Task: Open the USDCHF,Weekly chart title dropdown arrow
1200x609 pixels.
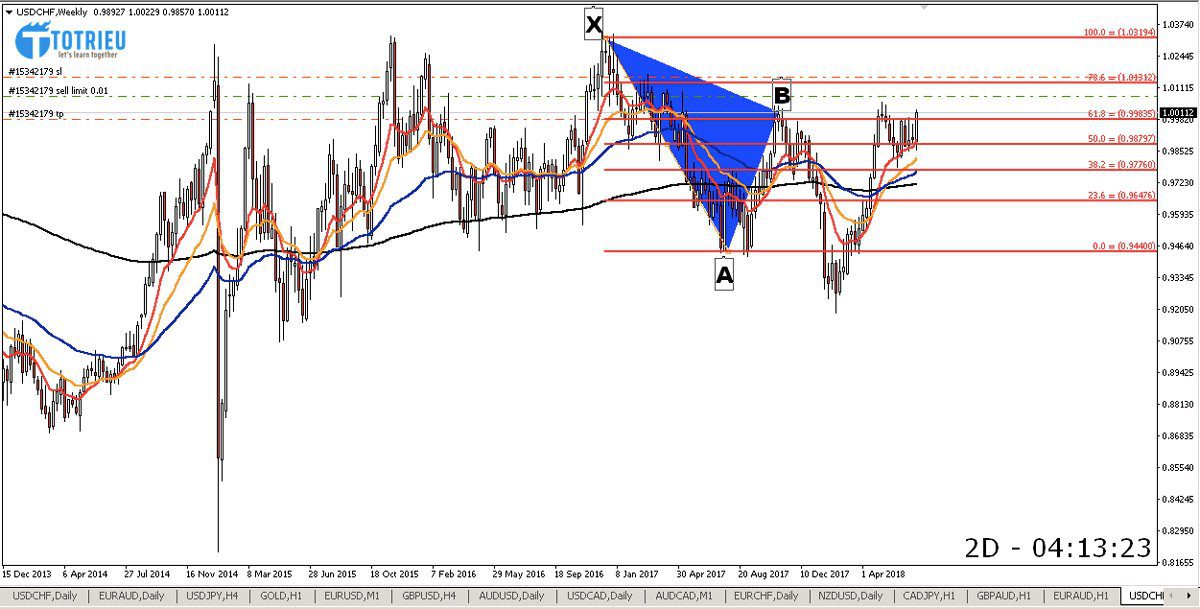Action: (x=9, y=11)
